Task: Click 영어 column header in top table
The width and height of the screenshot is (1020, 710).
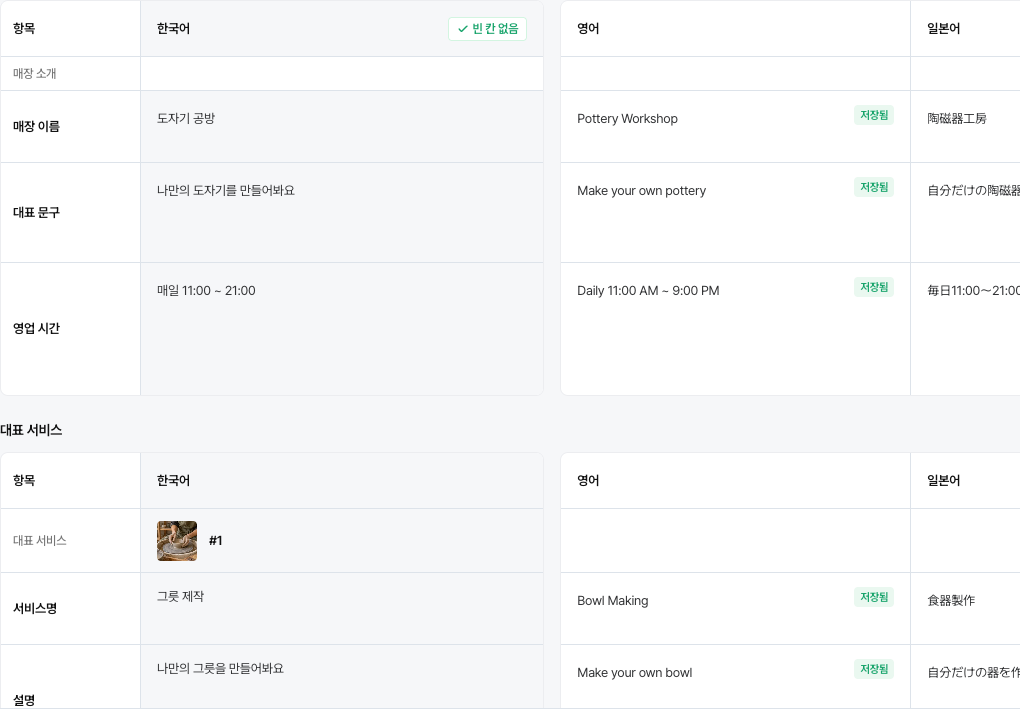Action: tap(588, 29)
